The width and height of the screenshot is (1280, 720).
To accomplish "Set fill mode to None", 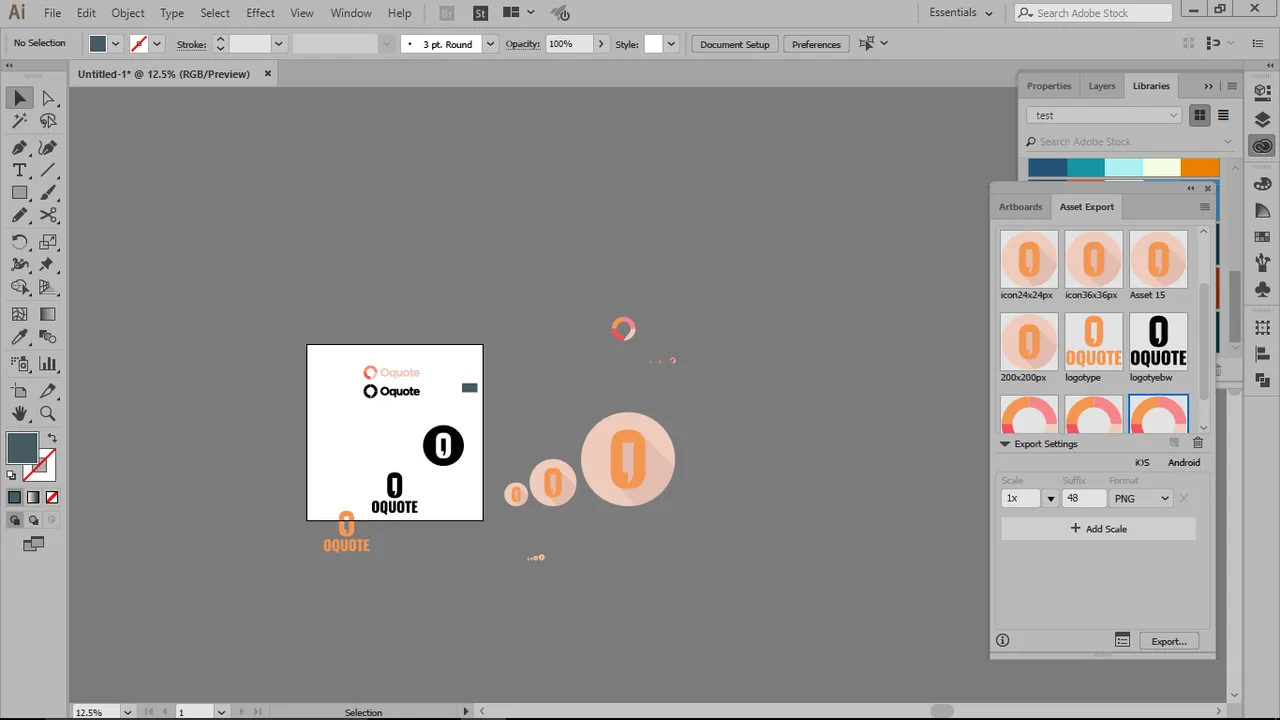I will (x=52, y=497).
